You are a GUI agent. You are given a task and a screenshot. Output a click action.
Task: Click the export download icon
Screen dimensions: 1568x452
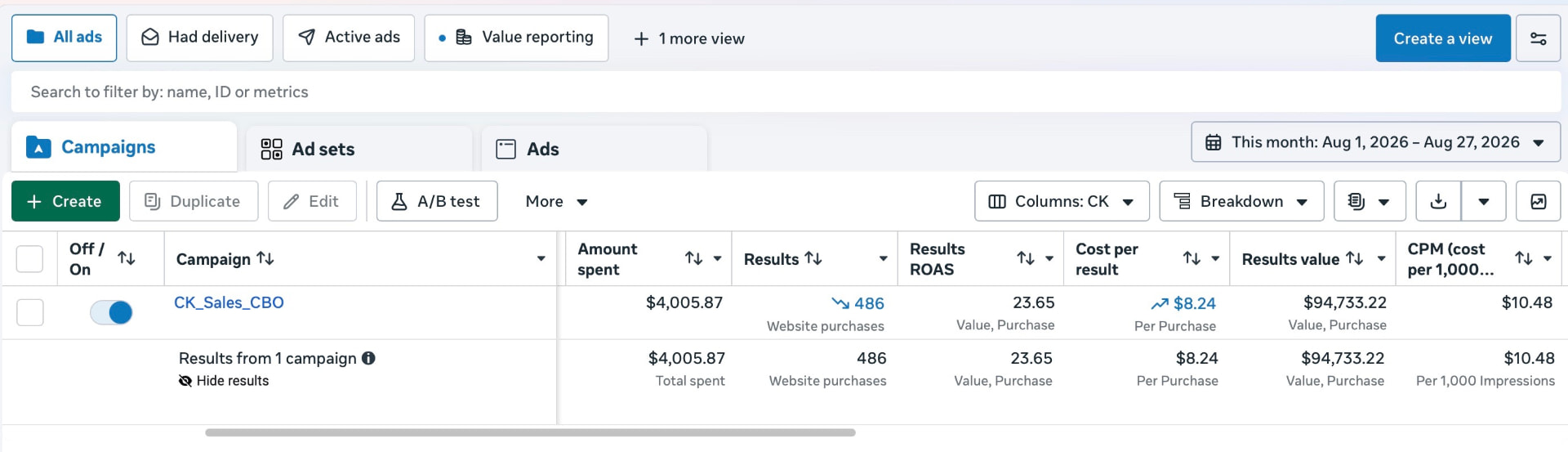tap(1439, 201)
